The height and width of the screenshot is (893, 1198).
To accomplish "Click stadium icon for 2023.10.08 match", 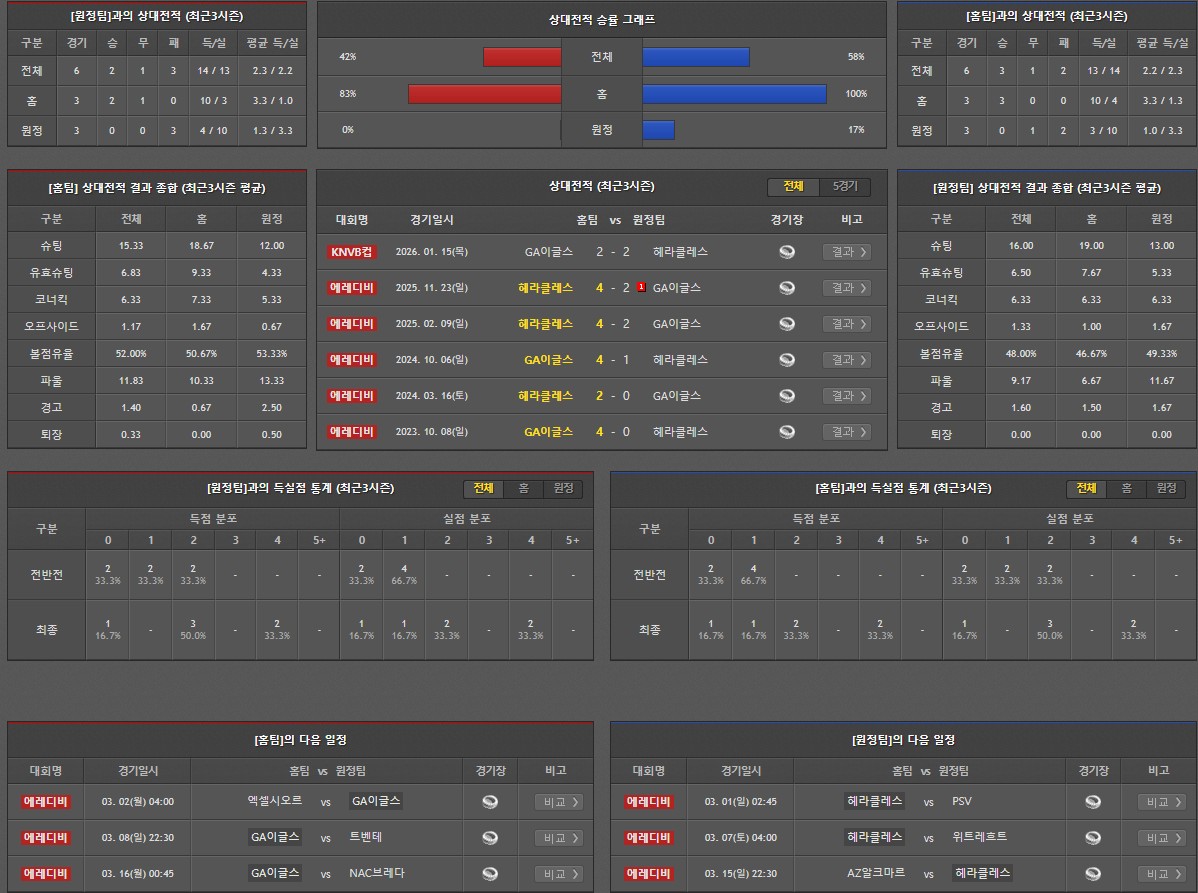I will 787,432.
